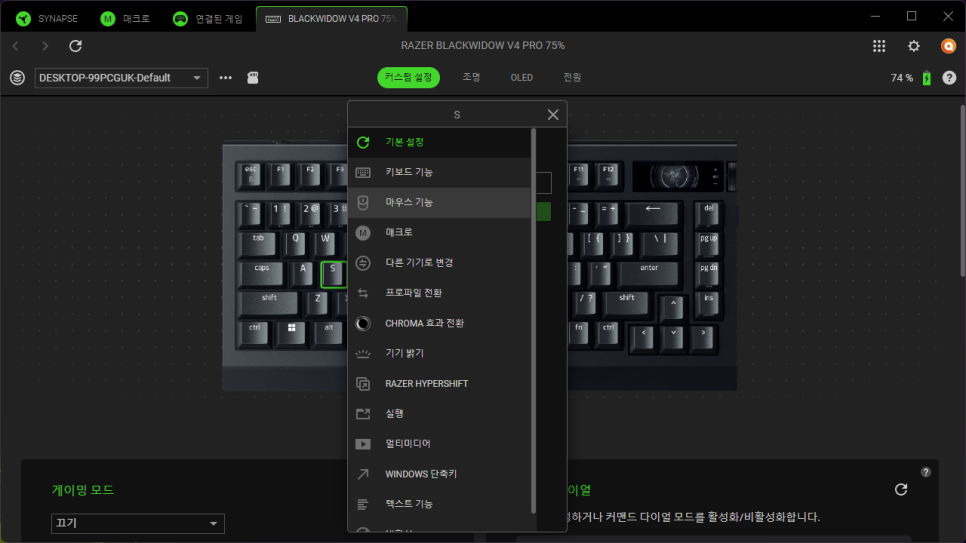
Task: Select the F1 key on keyboard image
Action: [280, 175]
